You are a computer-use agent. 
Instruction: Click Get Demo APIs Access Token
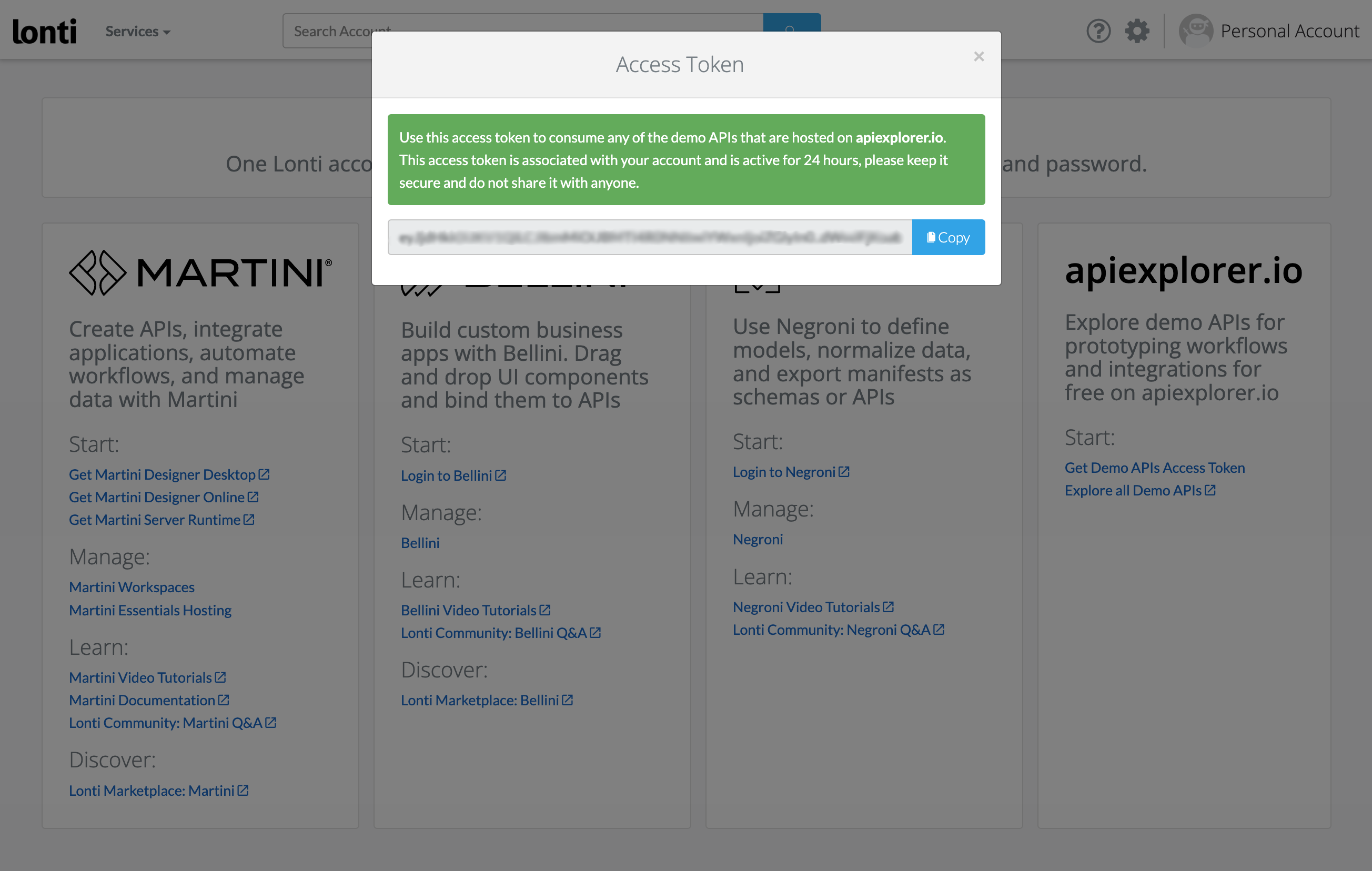pyautogui.click(x=1155, y=468)
